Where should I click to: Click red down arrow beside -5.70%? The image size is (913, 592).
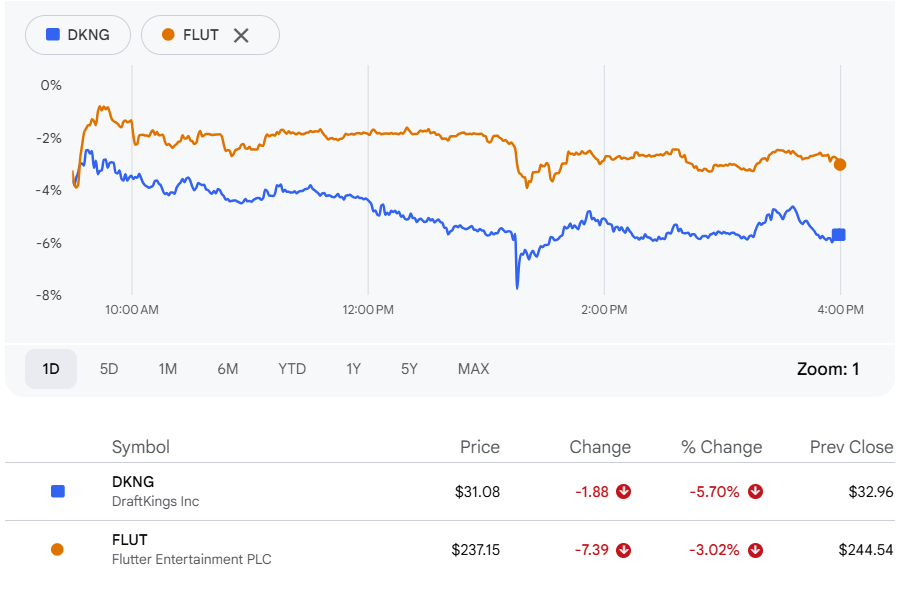(x=755, y=491)
